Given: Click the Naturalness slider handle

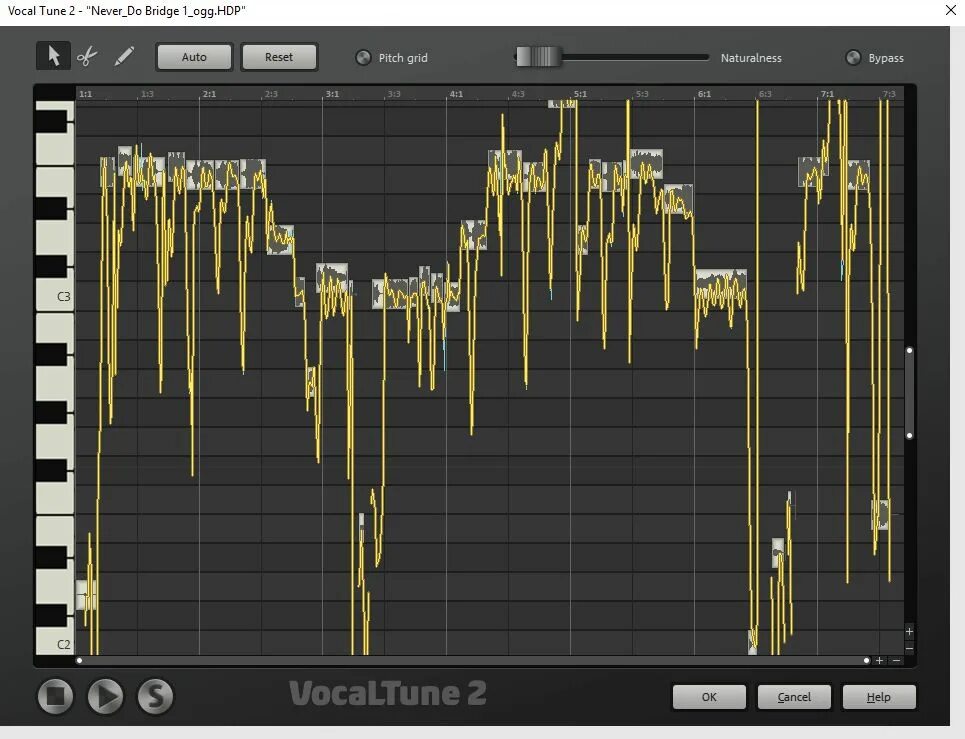Looking at the screenshot, I should coord(539,57).
